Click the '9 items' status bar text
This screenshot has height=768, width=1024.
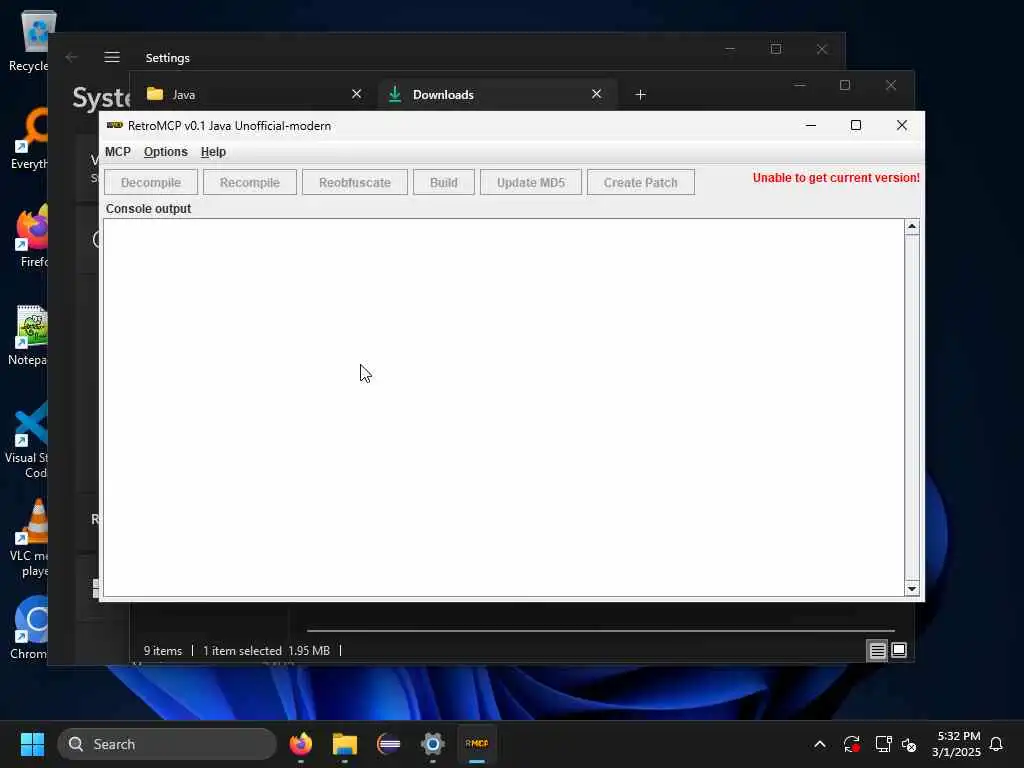[163, 650]
